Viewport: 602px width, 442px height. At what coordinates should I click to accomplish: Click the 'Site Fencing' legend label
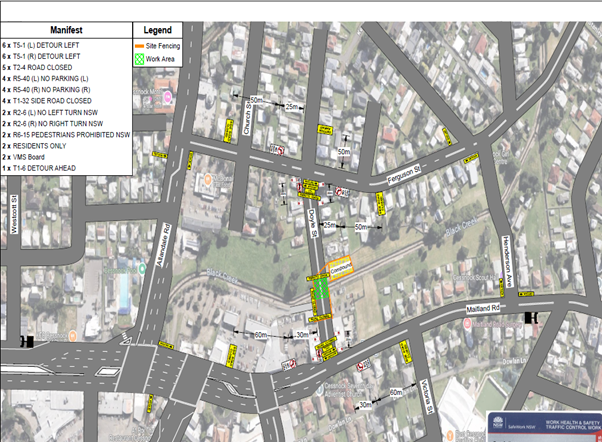click(x=163, y=46)
